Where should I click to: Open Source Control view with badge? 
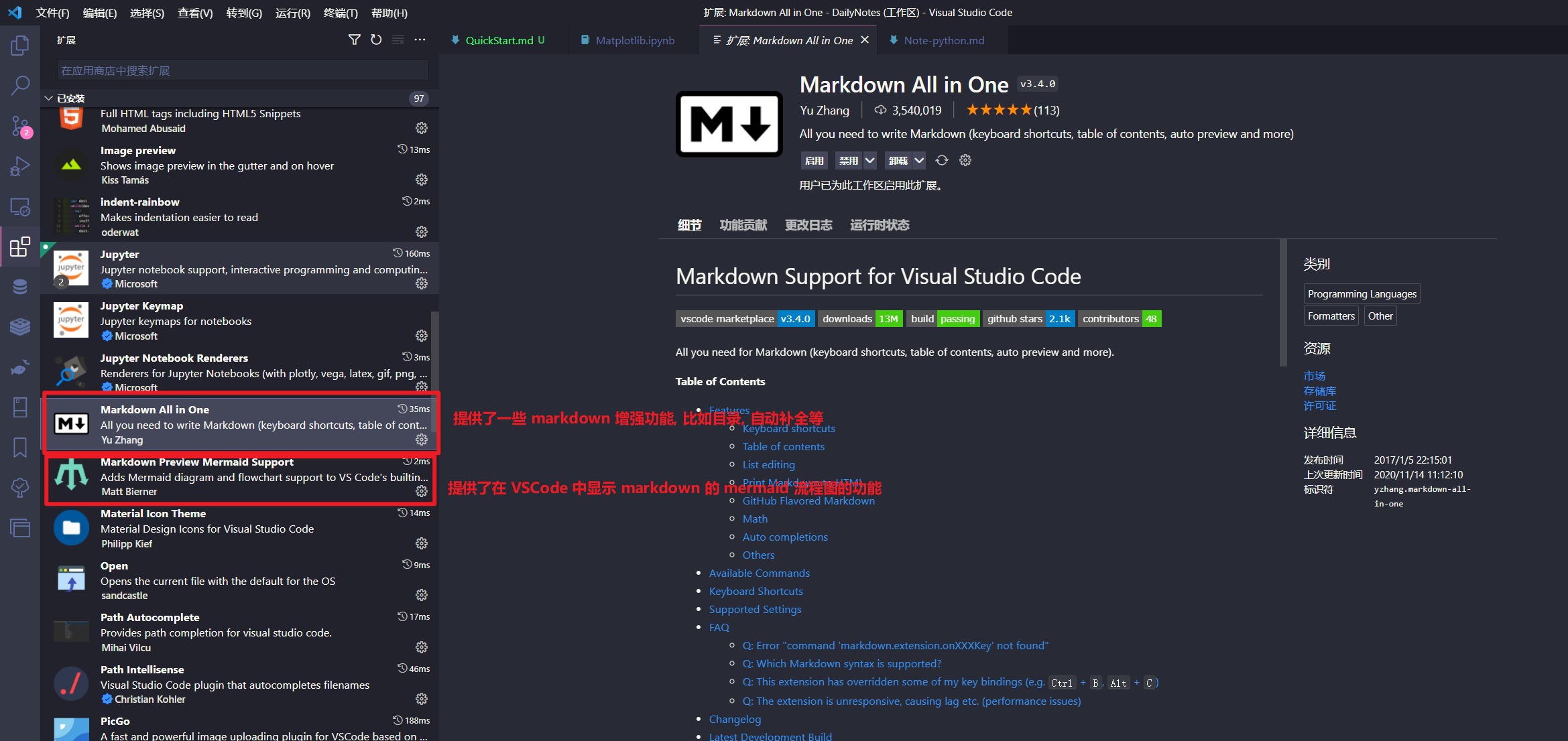point(20,126)
